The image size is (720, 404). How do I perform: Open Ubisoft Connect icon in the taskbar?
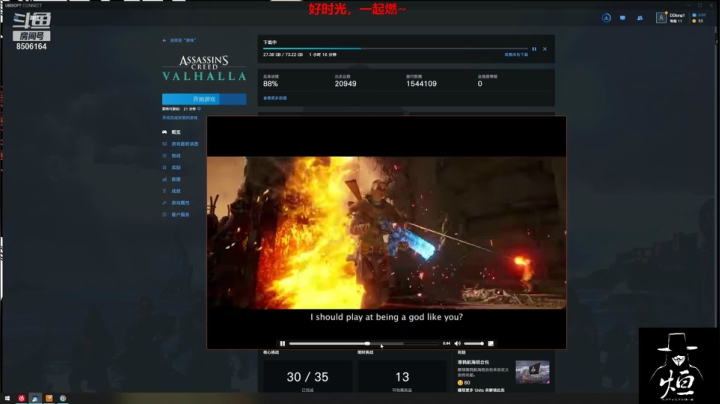[35, 398]
